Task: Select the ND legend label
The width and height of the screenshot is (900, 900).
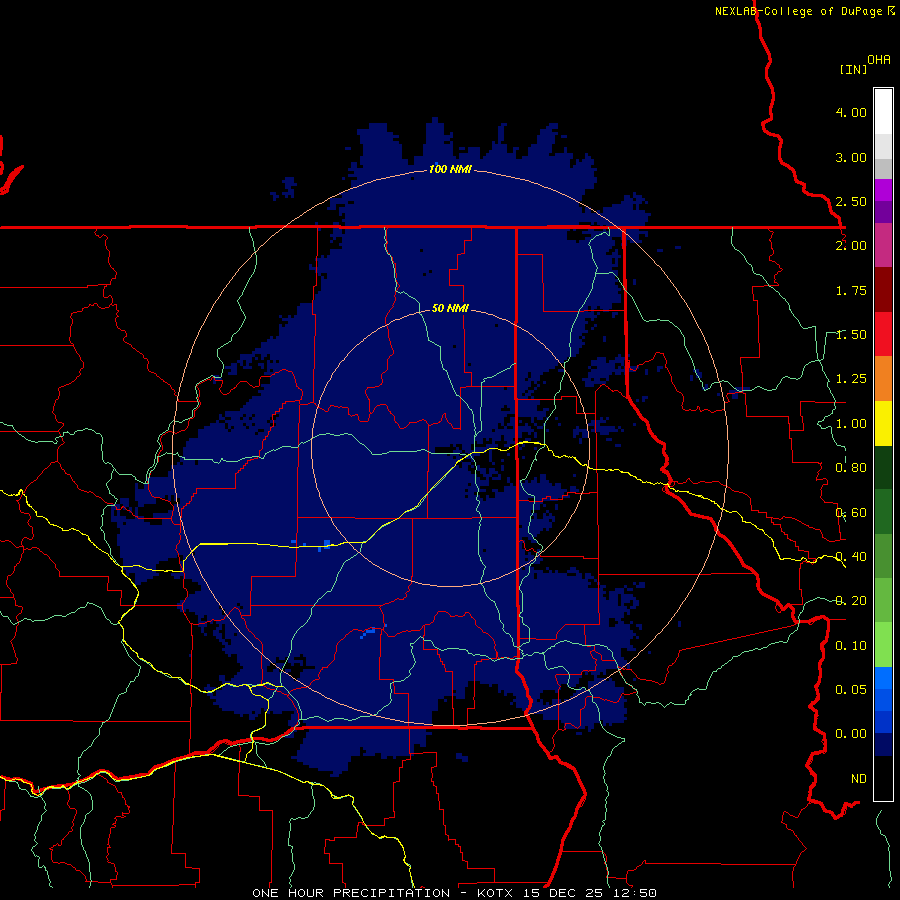Action: 858,779
